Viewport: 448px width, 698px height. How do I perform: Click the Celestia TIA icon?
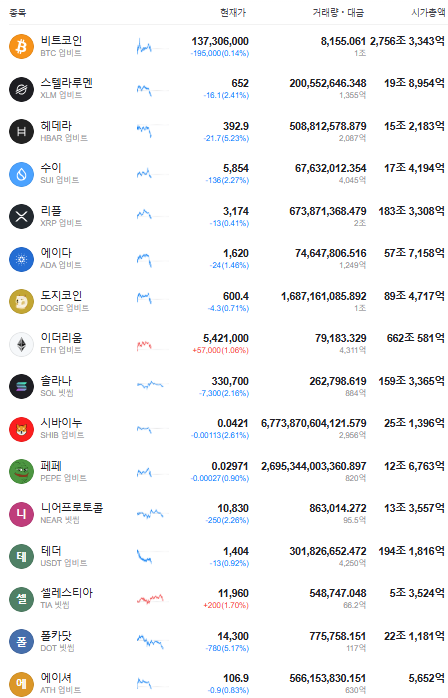[x=21, y=599]
